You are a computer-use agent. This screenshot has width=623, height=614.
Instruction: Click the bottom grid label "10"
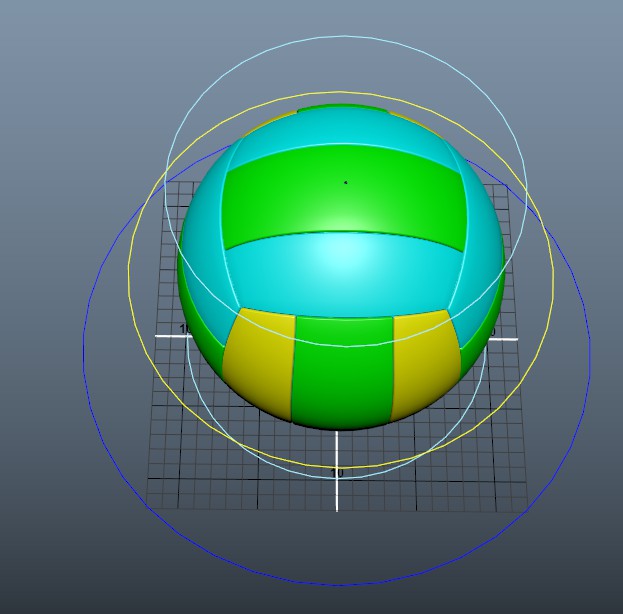pyautogui.click(x=337, y=473)
